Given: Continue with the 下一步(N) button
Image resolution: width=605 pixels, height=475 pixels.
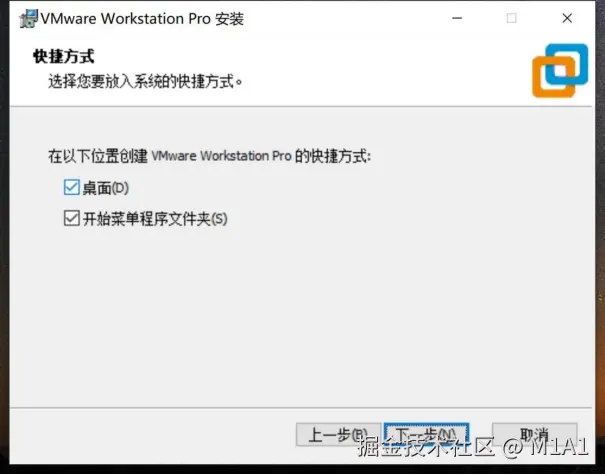Looking at the screenshot, I should (x=427, y=435).
